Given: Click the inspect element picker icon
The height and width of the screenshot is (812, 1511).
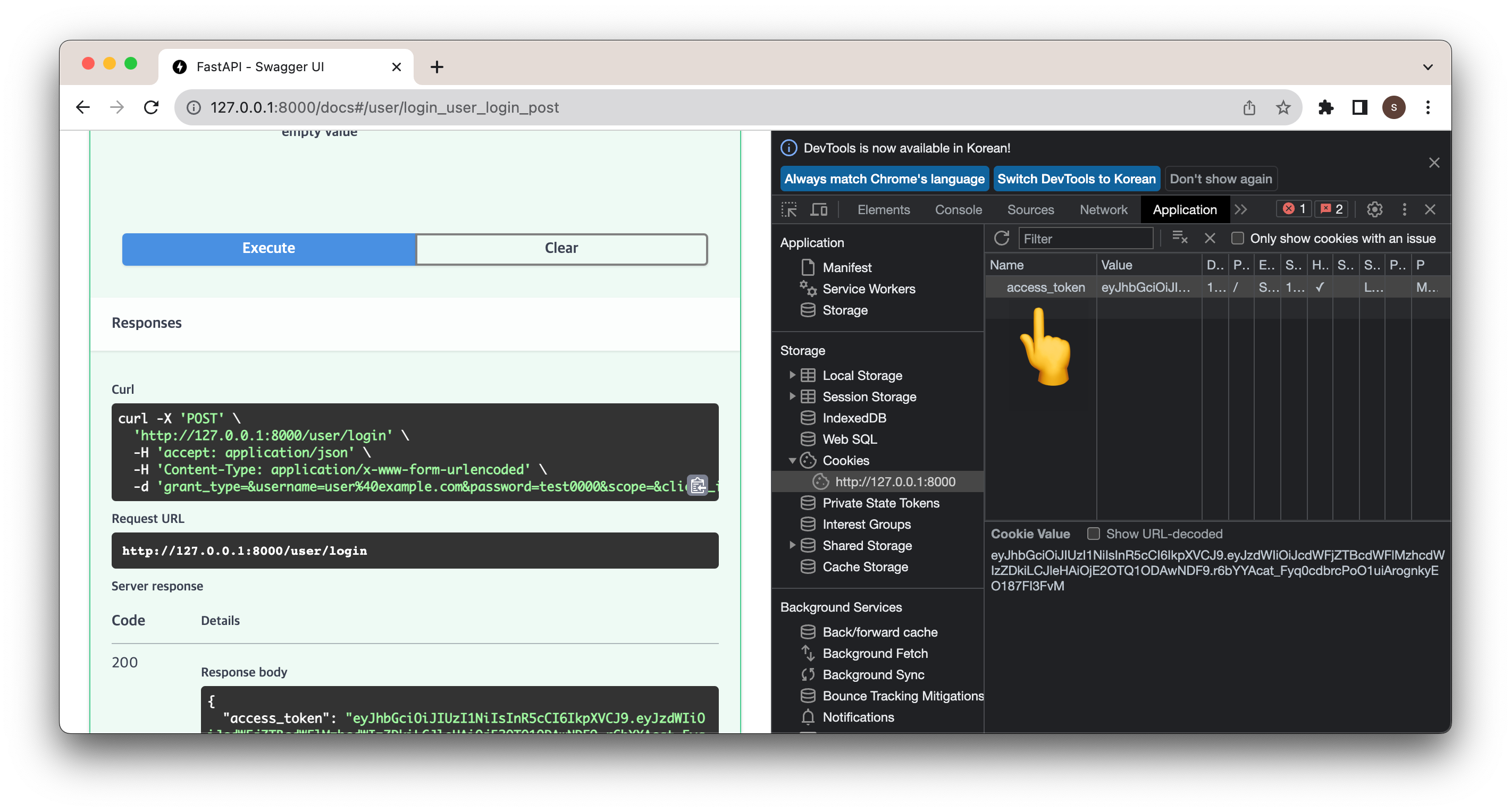Looking at the screenshot, I should click(x=789, y=209).
